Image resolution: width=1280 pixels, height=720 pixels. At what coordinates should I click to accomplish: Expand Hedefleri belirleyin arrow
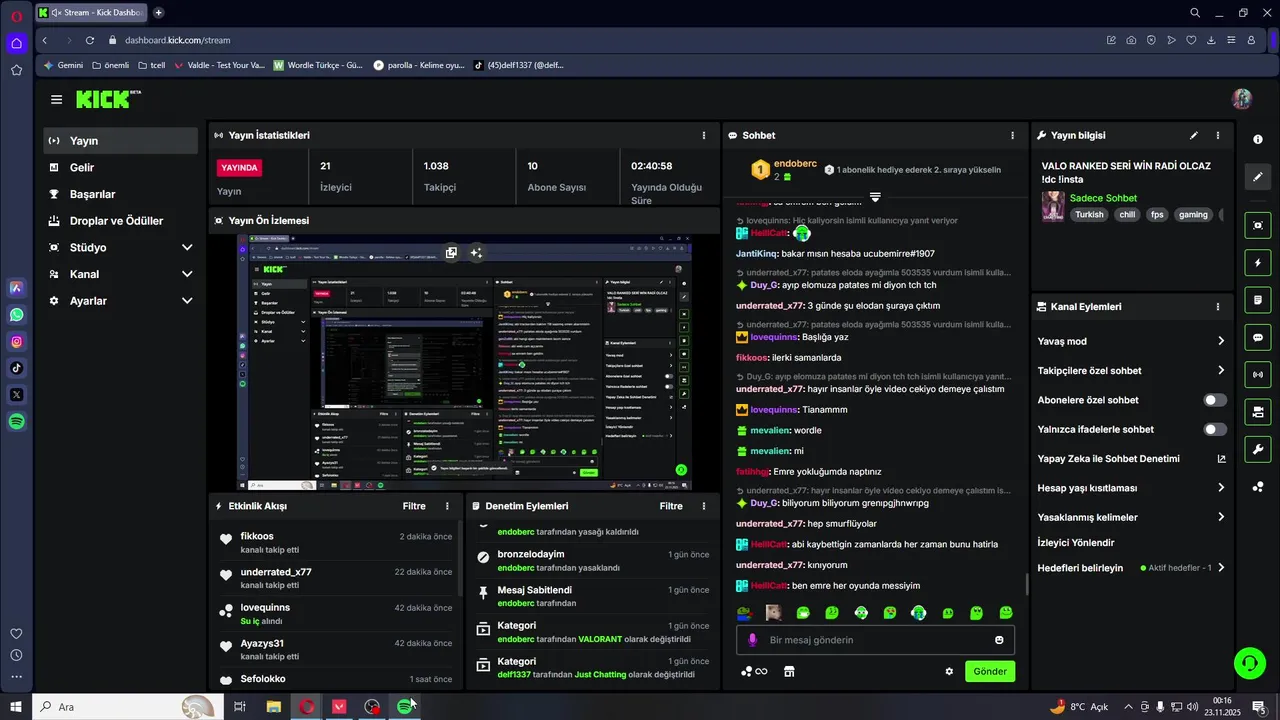[1221, 568]
